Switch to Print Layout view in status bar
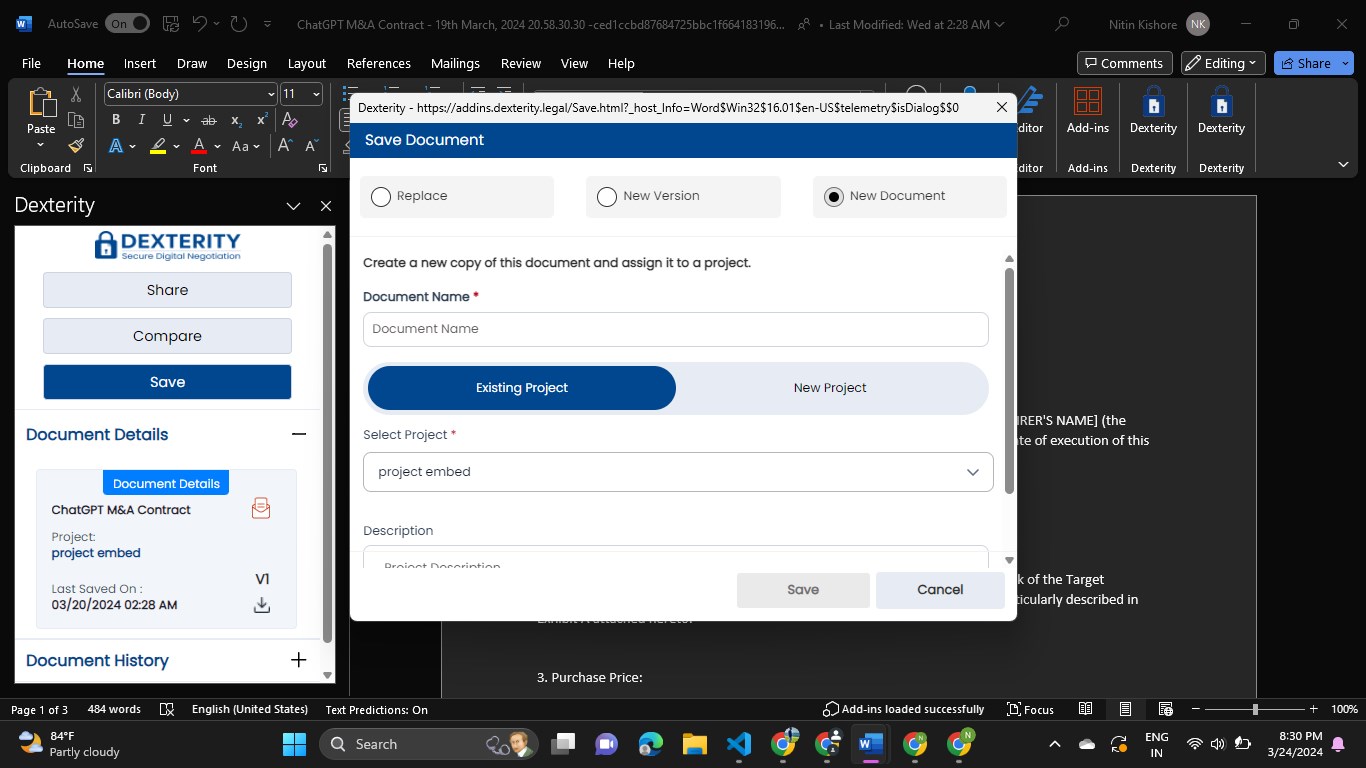This screenshot has width=1366, height=768. [x=1125, y=709]
